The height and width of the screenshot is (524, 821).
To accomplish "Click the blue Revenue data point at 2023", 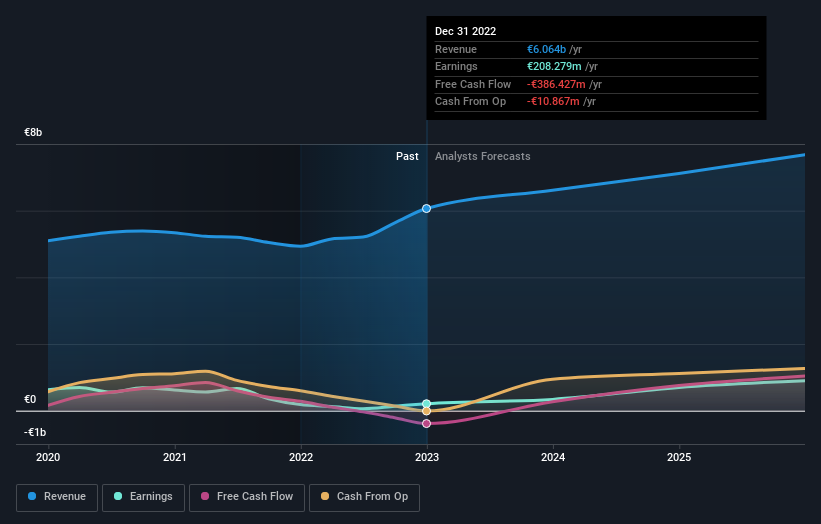I will pyautogui.click(x=426, y=208).
